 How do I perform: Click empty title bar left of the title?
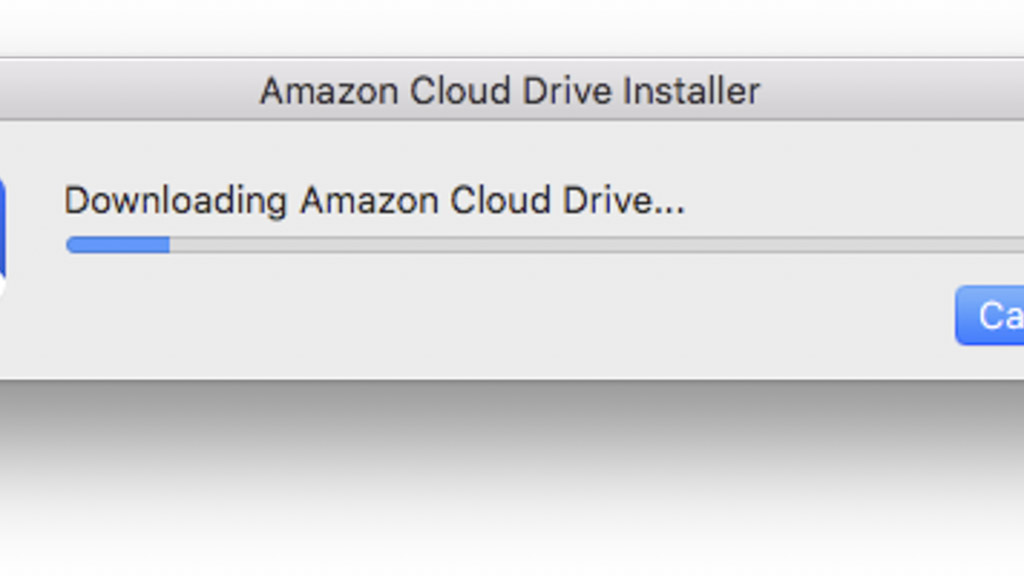(x=120, y=91)
